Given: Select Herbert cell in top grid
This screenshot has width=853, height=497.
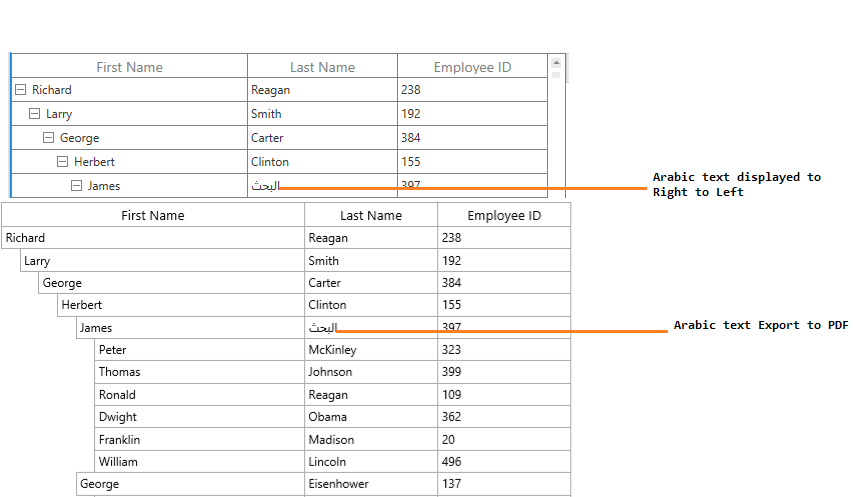Looking at the screenshot, I should click(x=129, y=161).
